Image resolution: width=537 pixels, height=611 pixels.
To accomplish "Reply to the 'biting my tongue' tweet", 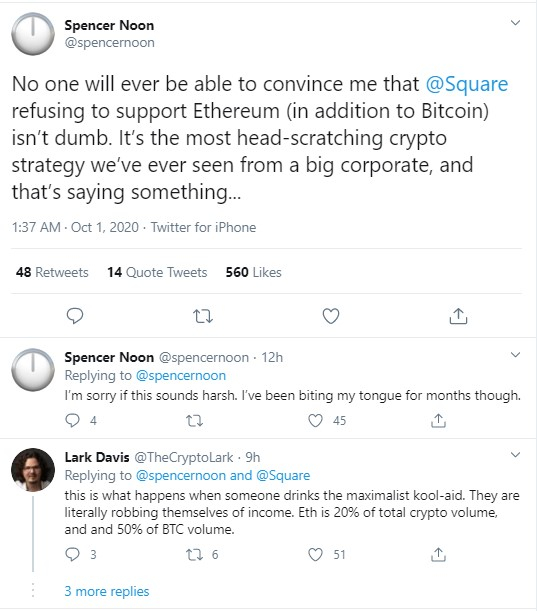I will pyautogui.click(x=72, y=420).
